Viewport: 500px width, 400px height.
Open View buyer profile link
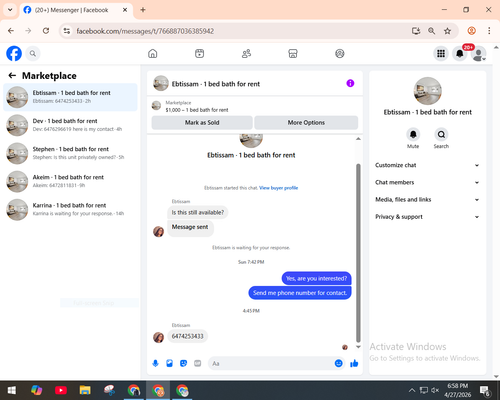[278, 188]
